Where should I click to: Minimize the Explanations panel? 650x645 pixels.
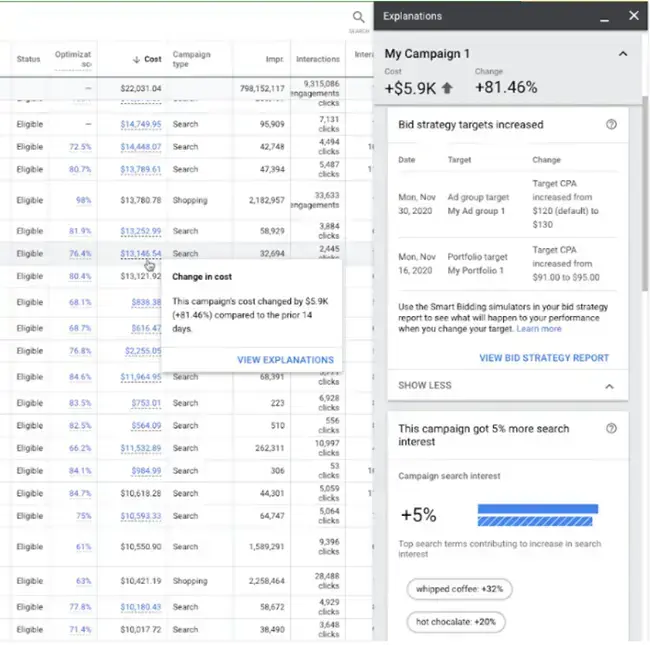[604, 20]
